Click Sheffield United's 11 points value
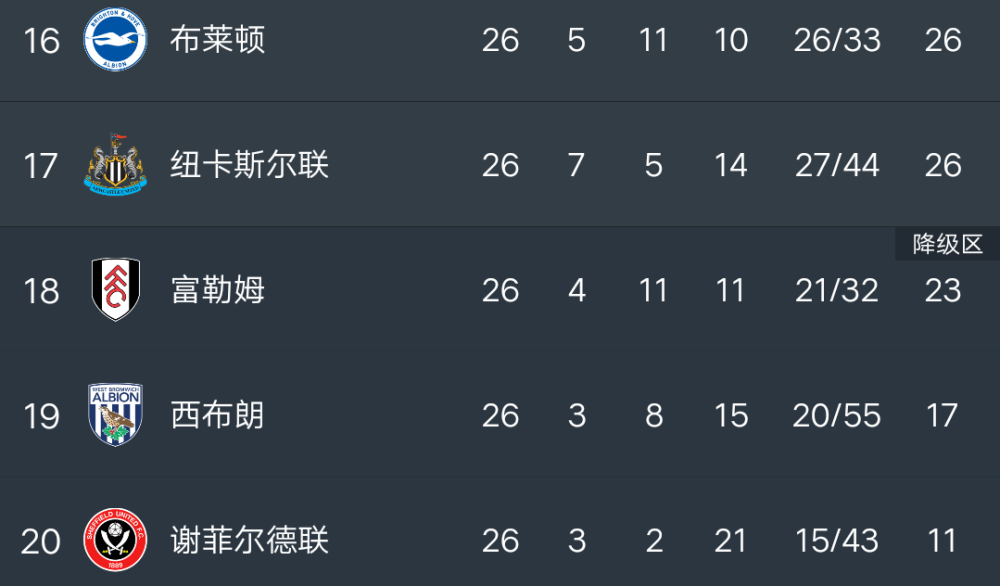This screenshot has height=586, width=1000. pyautogui.click(x=942, y=541)
